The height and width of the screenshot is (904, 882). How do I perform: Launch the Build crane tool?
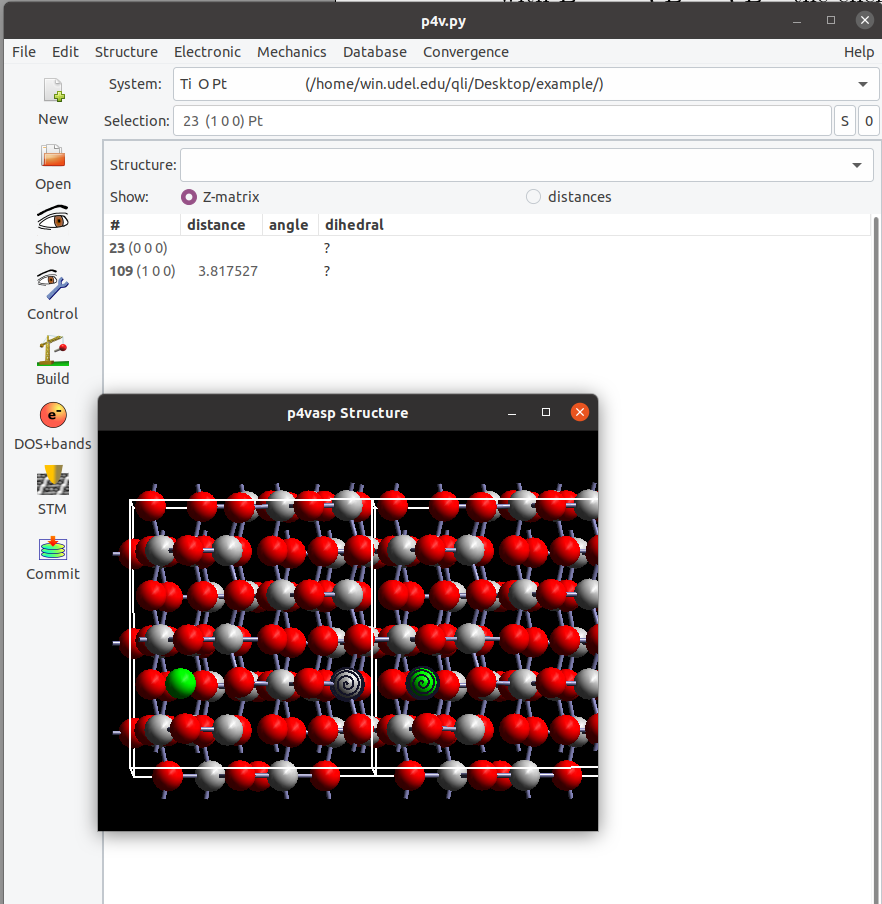(53, 351)
